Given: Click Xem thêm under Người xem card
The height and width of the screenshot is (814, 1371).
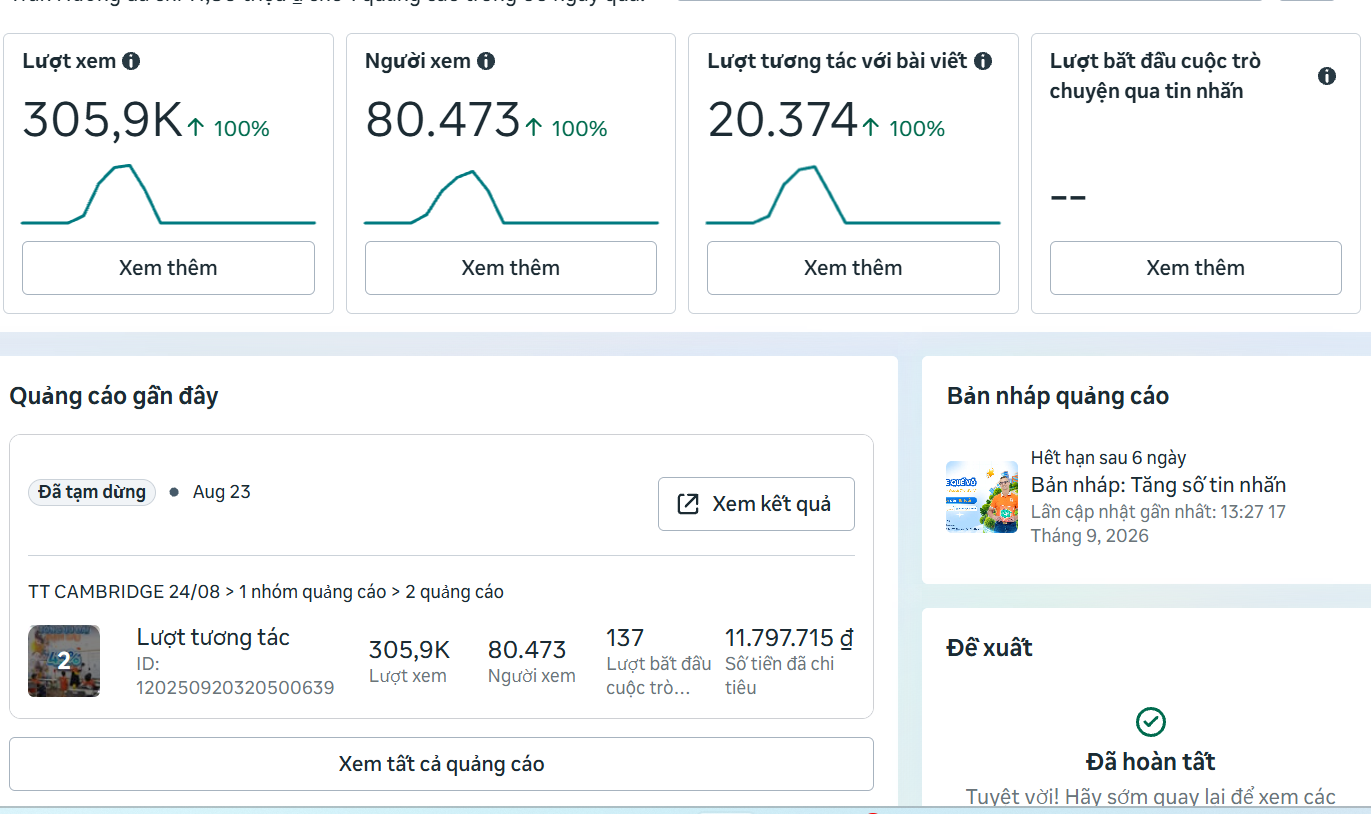Looking at the screenshot, I should pyautogui.click(x=511, y=268).
